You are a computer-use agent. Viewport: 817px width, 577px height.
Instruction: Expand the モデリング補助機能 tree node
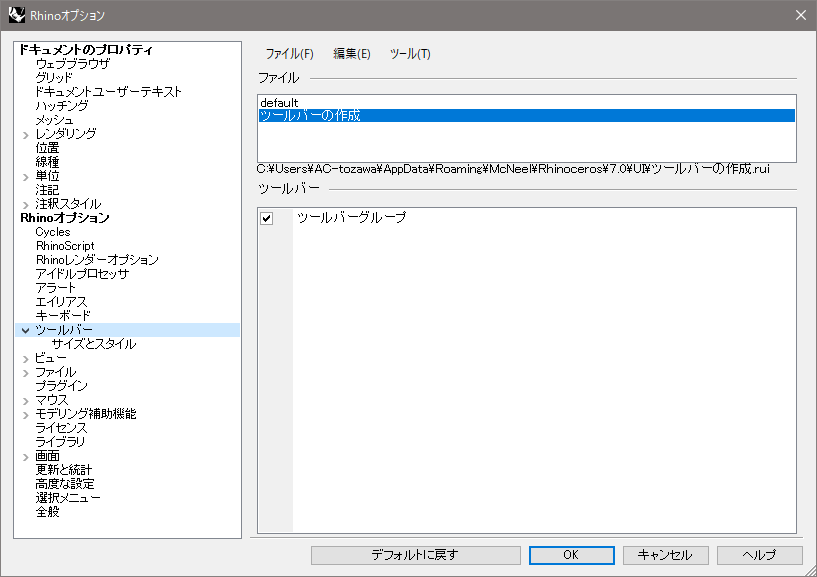pos(26,414)
